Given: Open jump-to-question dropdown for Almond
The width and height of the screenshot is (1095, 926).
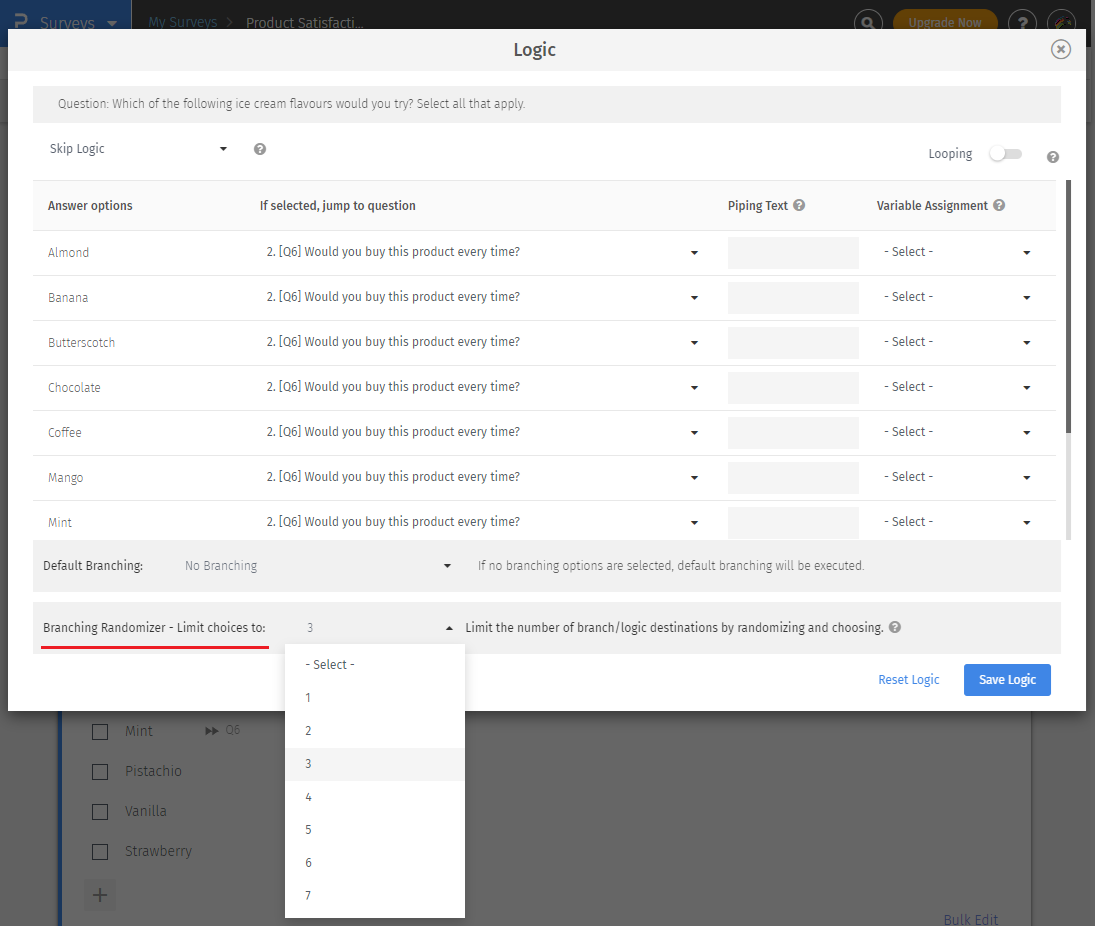Looking at the screenshot, I should [x=482, y=252].
